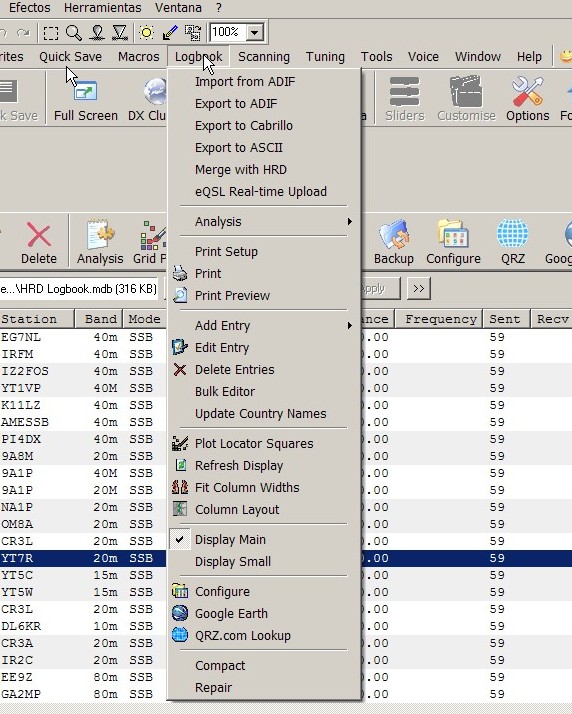Select Export to Cabrillo

point(264,126)
